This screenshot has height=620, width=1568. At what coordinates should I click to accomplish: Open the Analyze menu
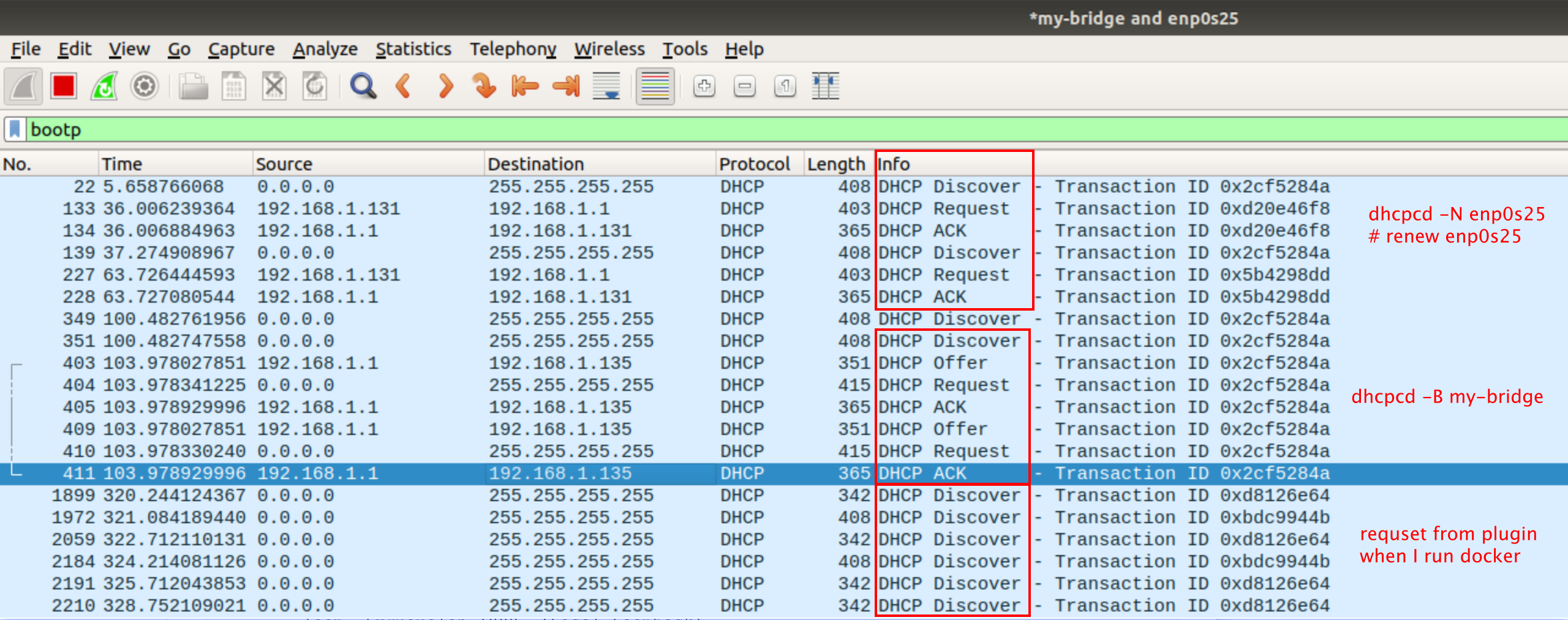325,49
